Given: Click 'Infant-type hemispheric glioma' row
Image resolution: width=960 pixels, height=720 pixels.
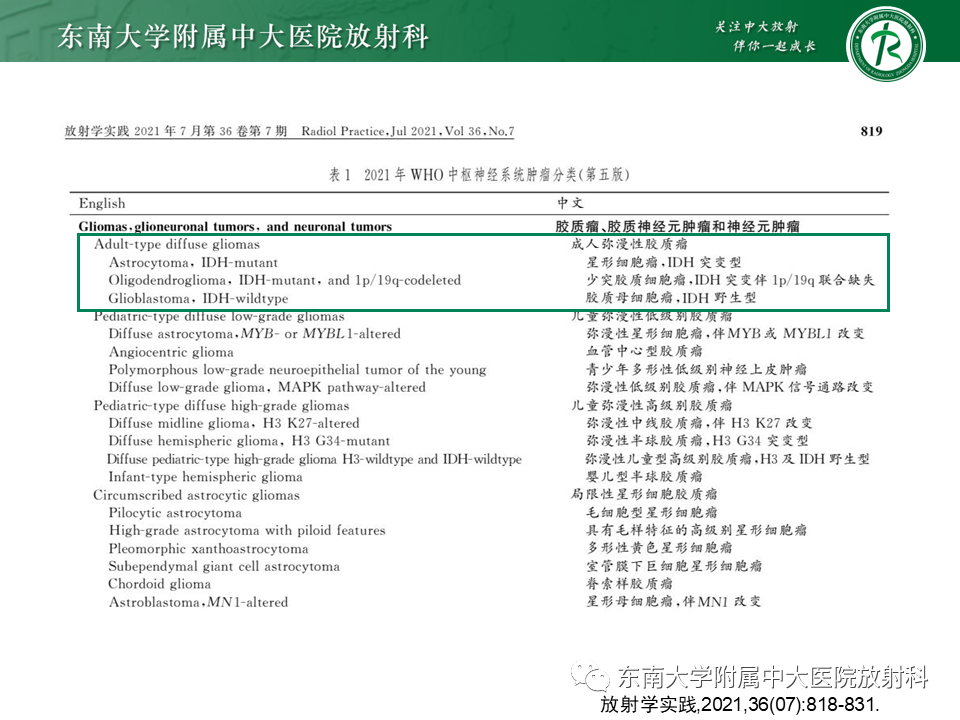Looking at the screenshot, I should [206, 477].
